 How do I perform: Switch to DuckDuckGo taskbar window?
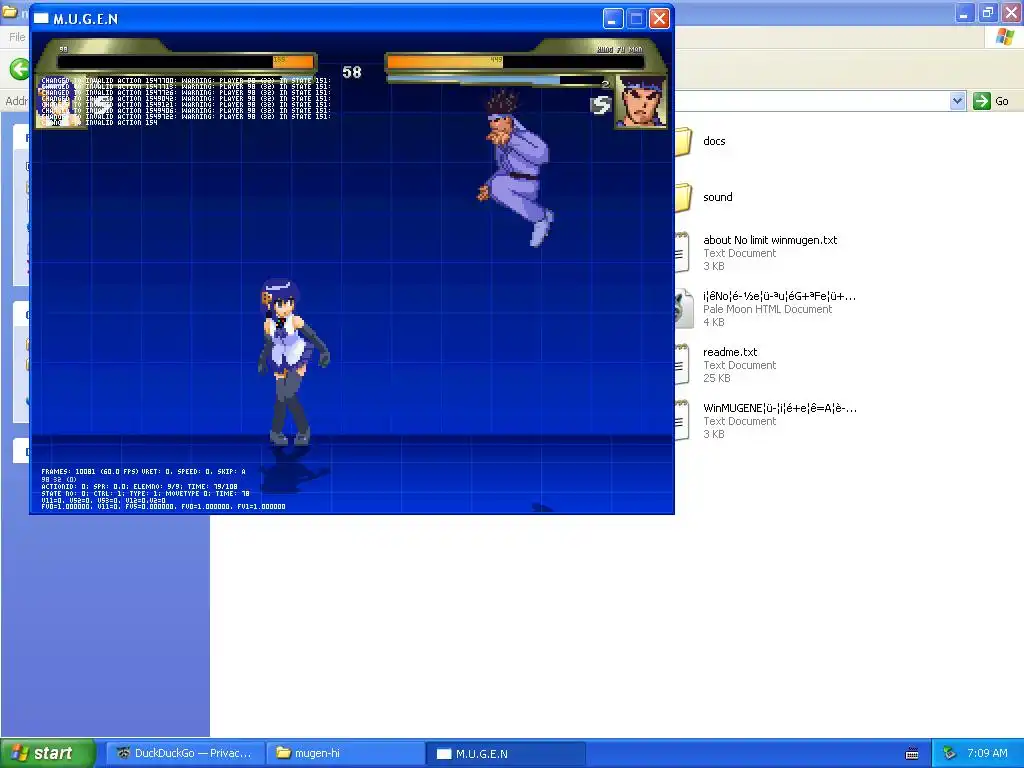(x=184, y=753)
